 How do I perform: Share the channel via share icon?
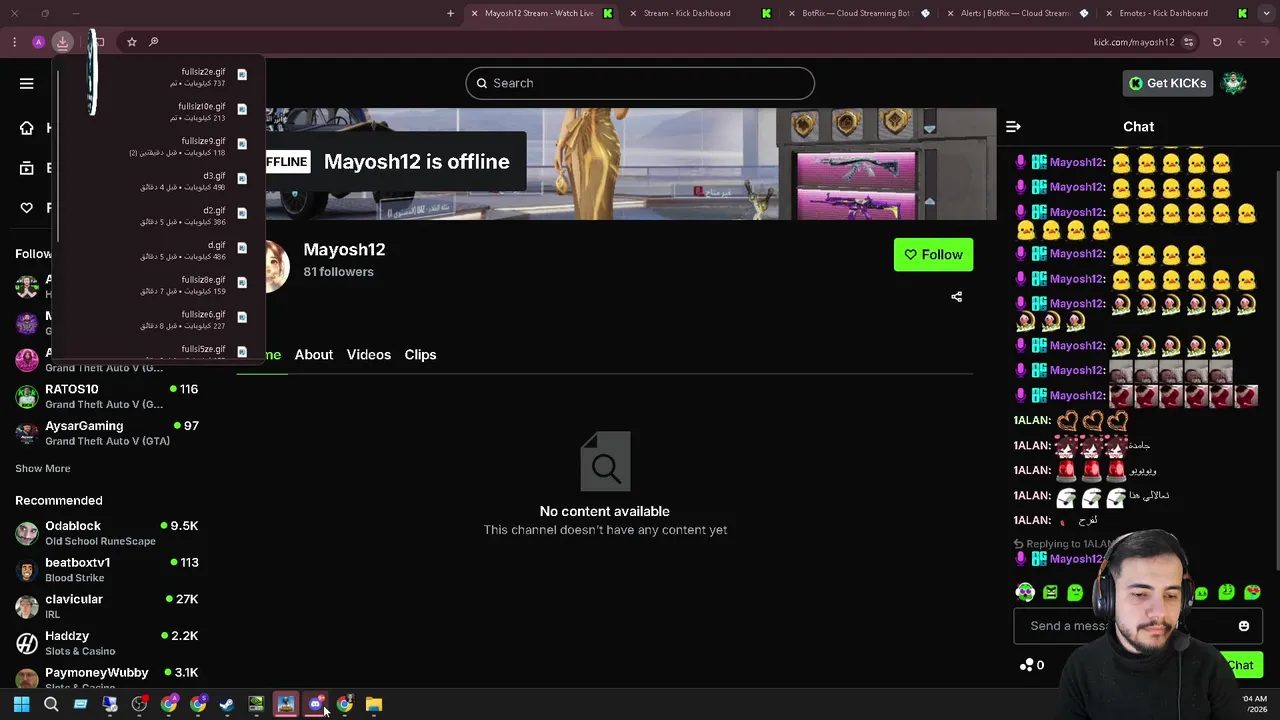956,297
